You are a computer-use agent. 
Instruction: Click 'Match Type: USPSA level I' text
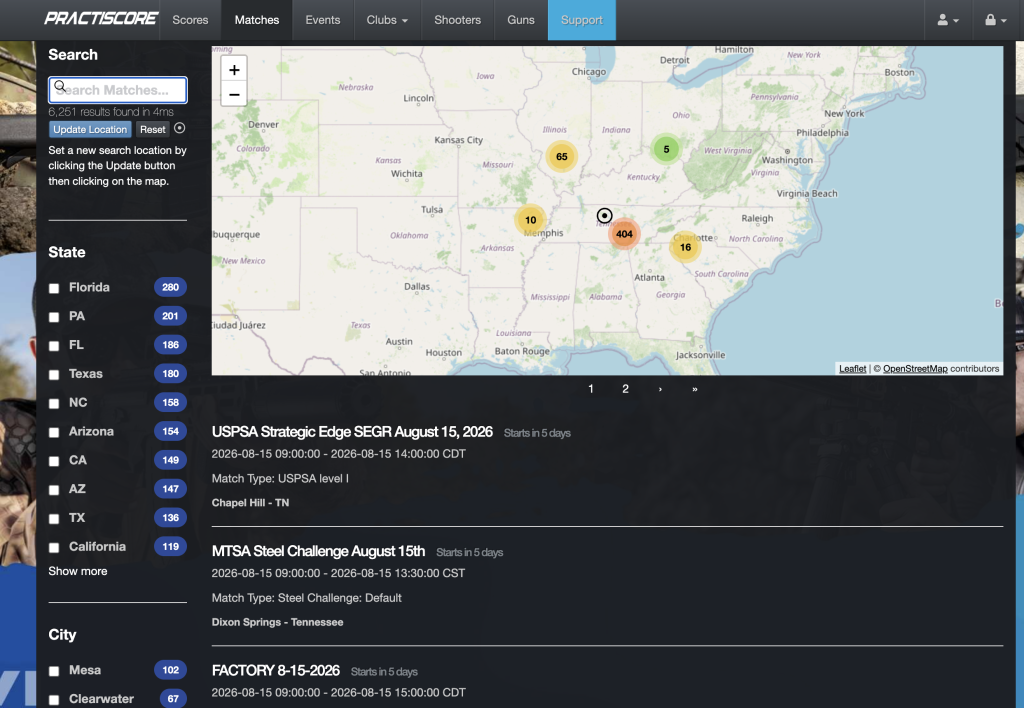click(x=280, y=478)
